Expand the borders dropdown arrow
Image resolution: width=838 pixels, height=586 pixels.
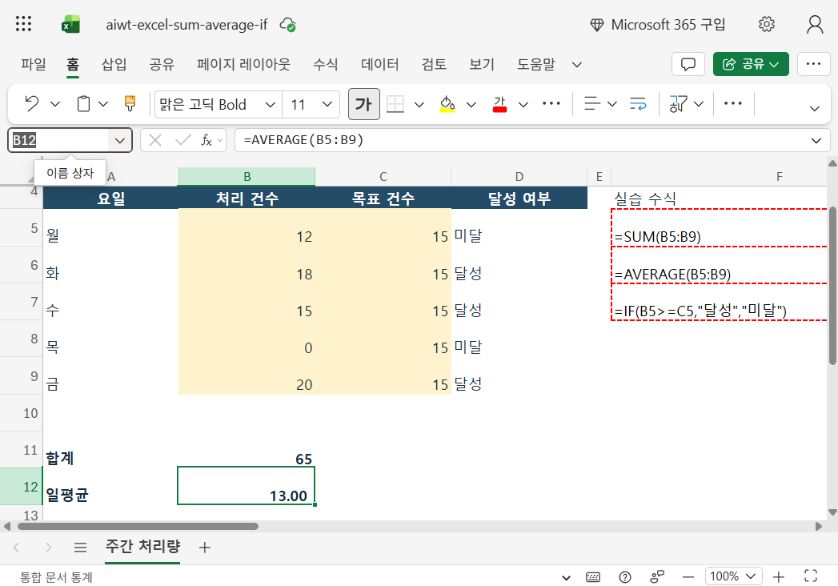pyautogui.click(x=419, y=104)
